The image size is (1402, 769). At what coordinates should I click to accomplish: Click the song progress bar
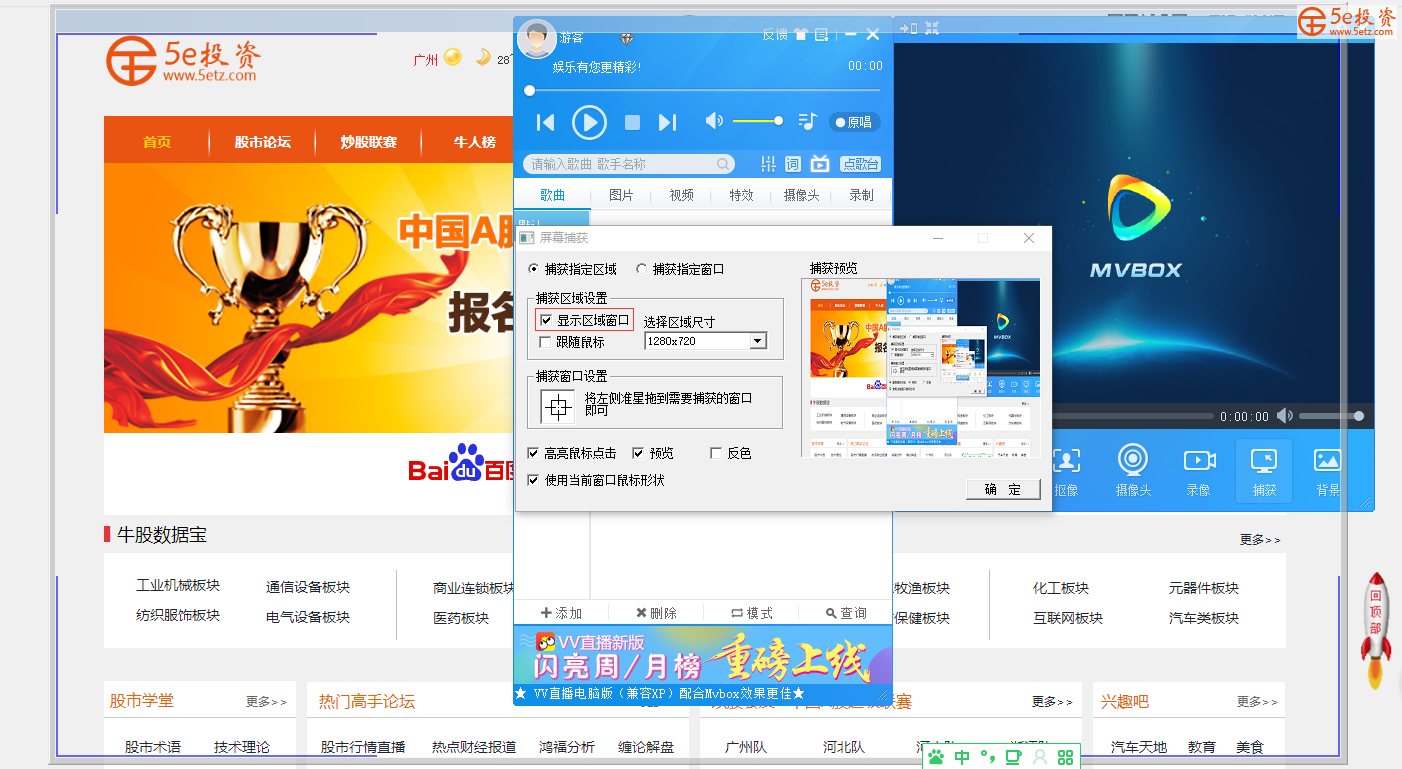(x=704, y=91)
